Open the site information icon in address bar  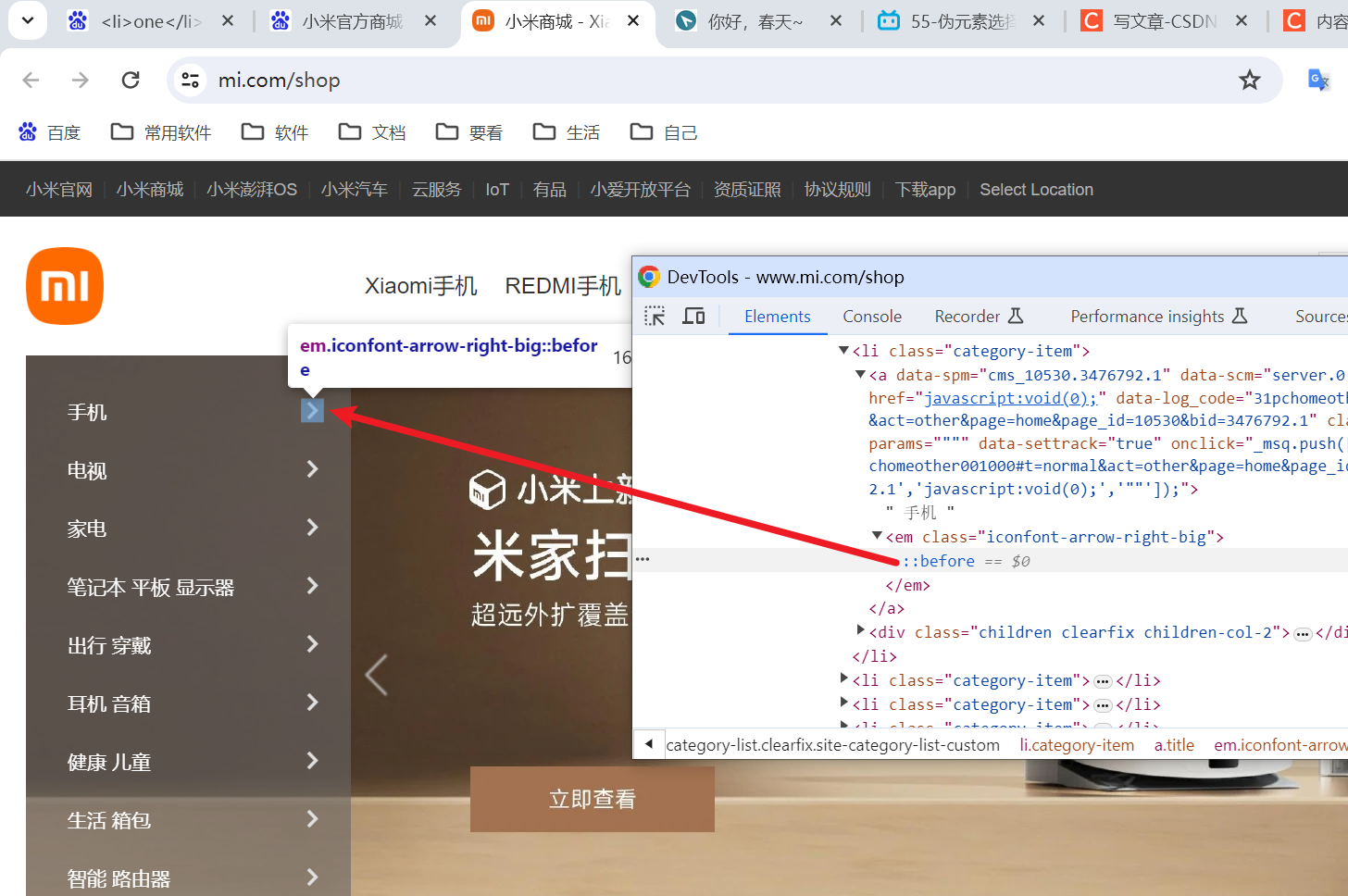click(x=191, y=81)
